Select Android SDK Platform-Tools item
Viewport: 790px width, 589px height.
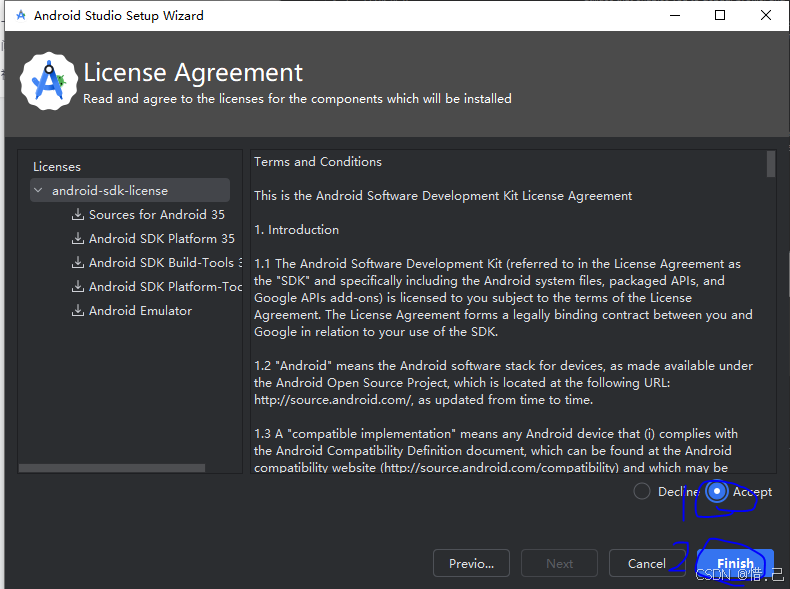[x=166, y=286]
